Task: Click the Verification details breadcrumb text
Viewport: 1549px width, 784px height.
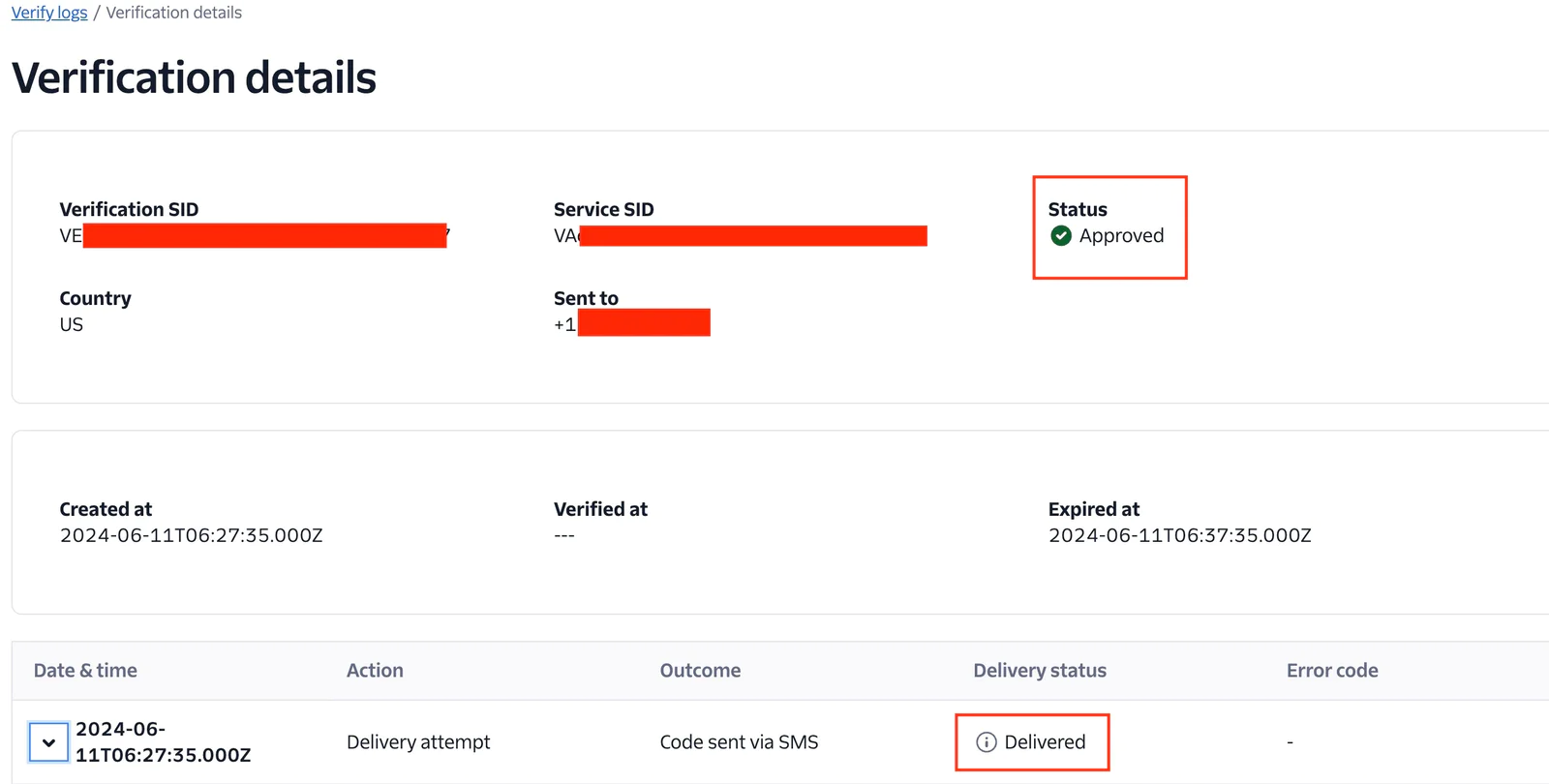Action: pos(173,13)
